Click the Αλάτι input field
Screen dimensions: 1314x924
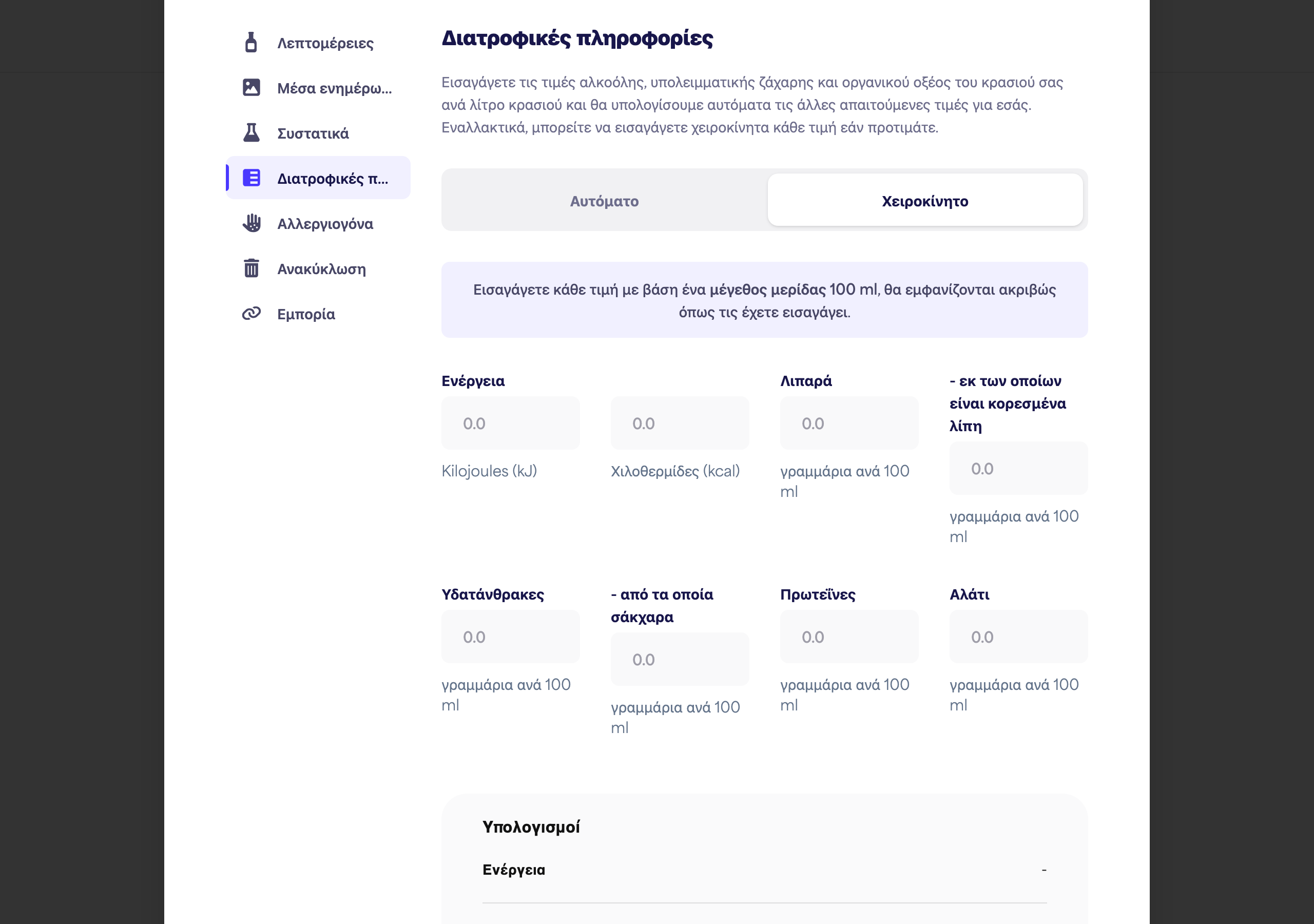click(x=1019, y=637)
